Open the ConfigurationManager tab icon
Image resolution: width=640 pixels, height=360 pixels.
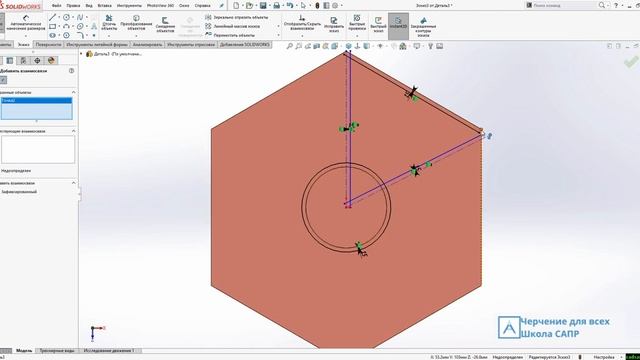[x=23, y=60]
